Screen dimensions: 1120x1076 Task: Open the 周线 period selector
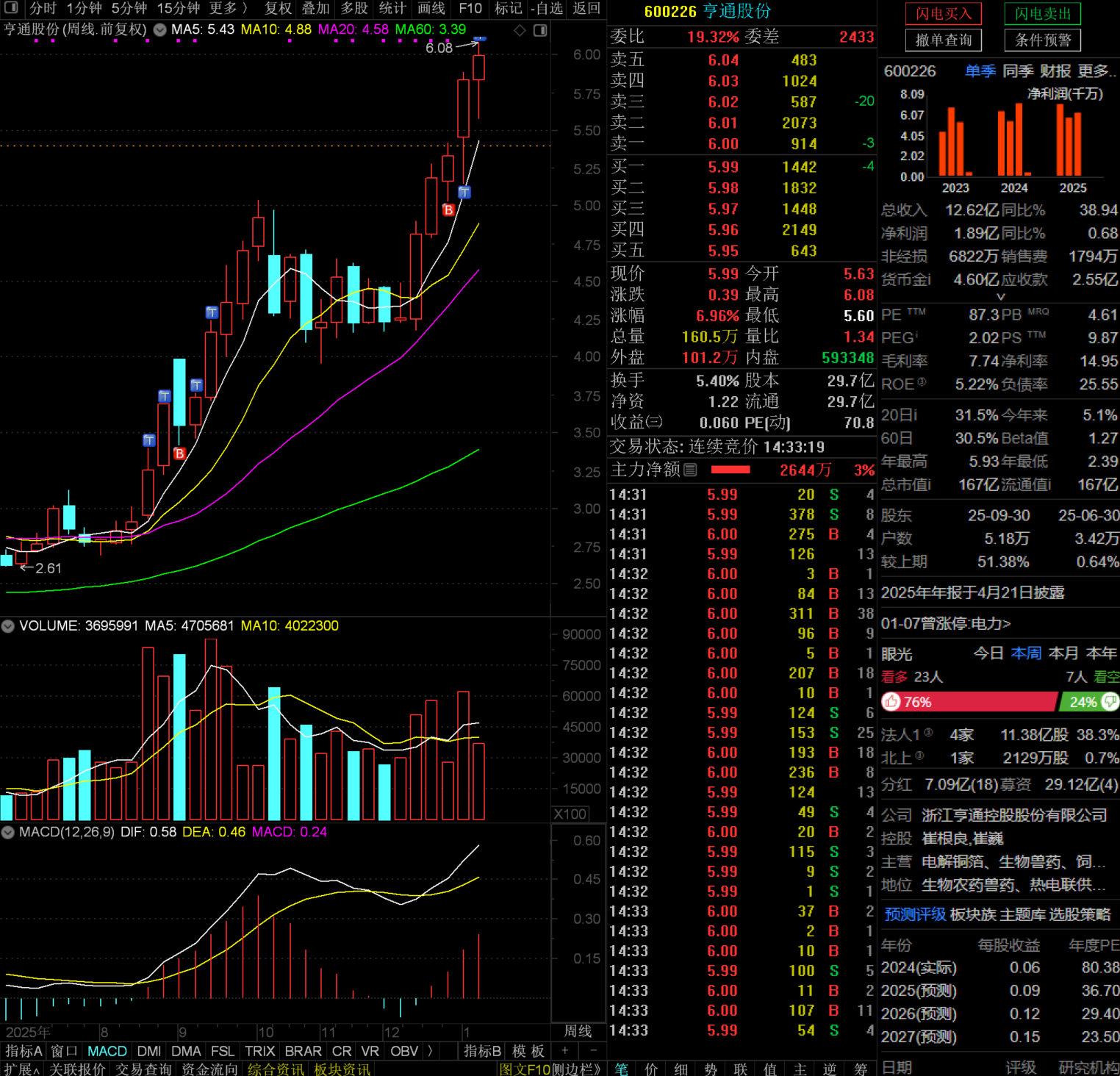coord(578,1031)
